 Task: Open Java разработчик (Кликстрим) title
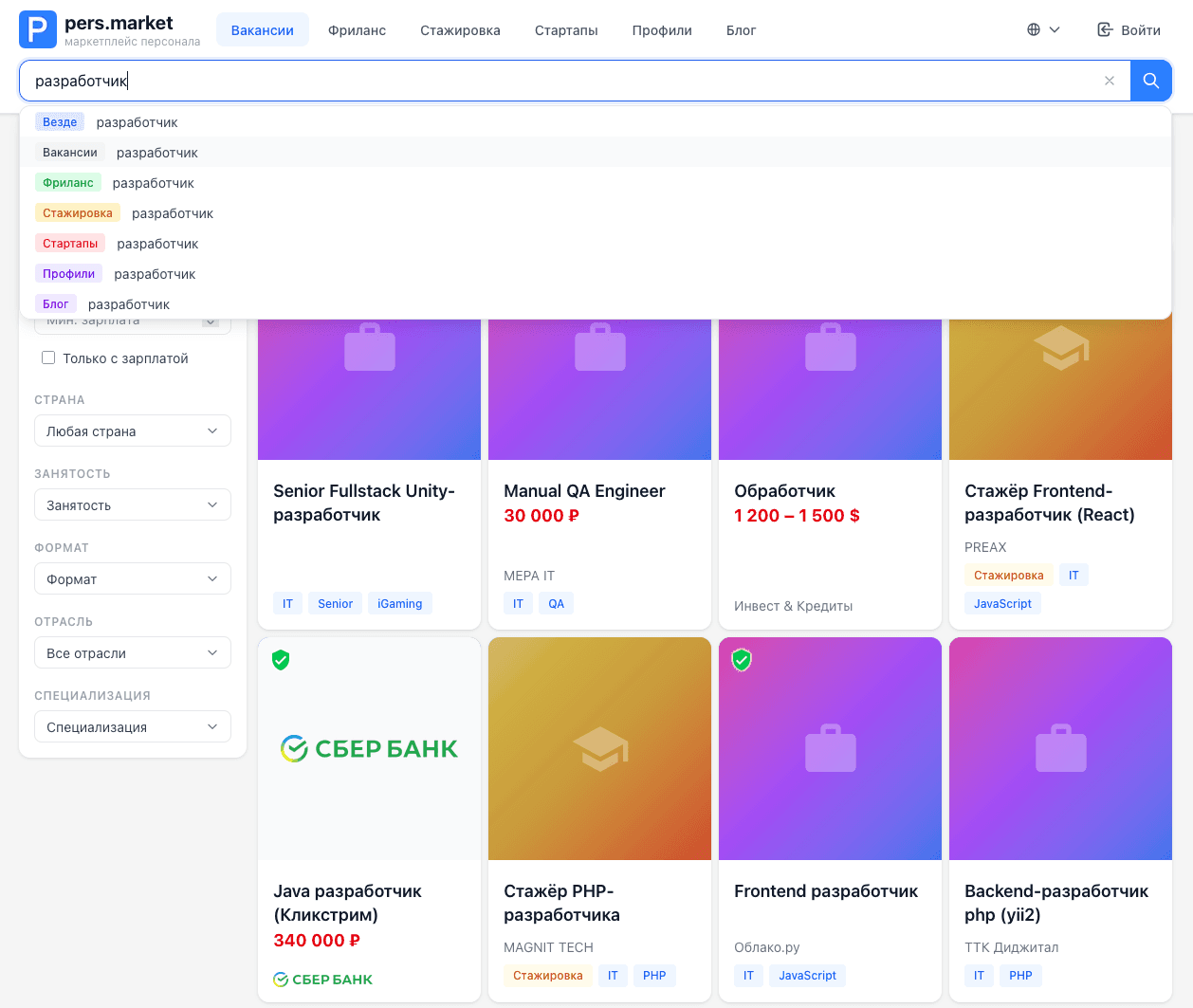coord(347,903)
